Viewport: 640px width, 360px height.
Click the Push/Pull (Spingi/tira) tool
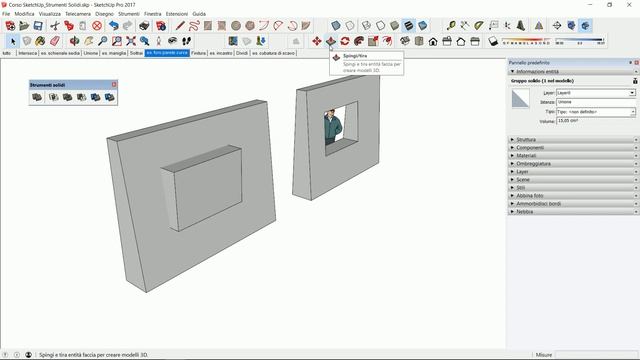point(331,41)
